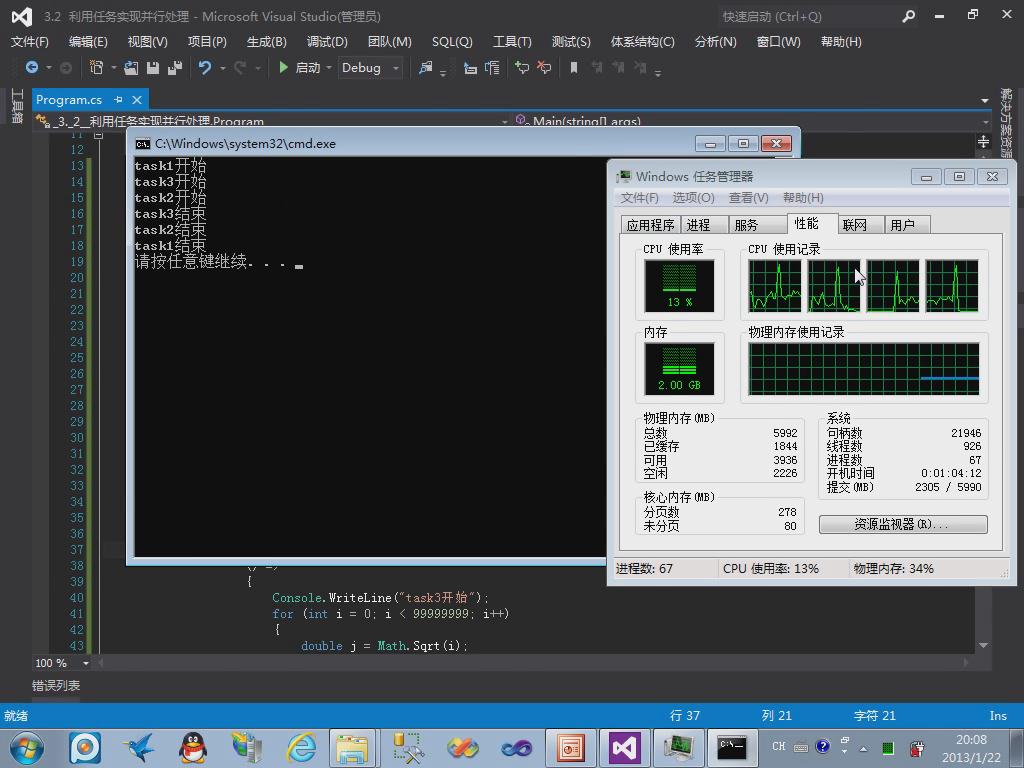Expand the New Project dropdown arrow

coord(114,68)
